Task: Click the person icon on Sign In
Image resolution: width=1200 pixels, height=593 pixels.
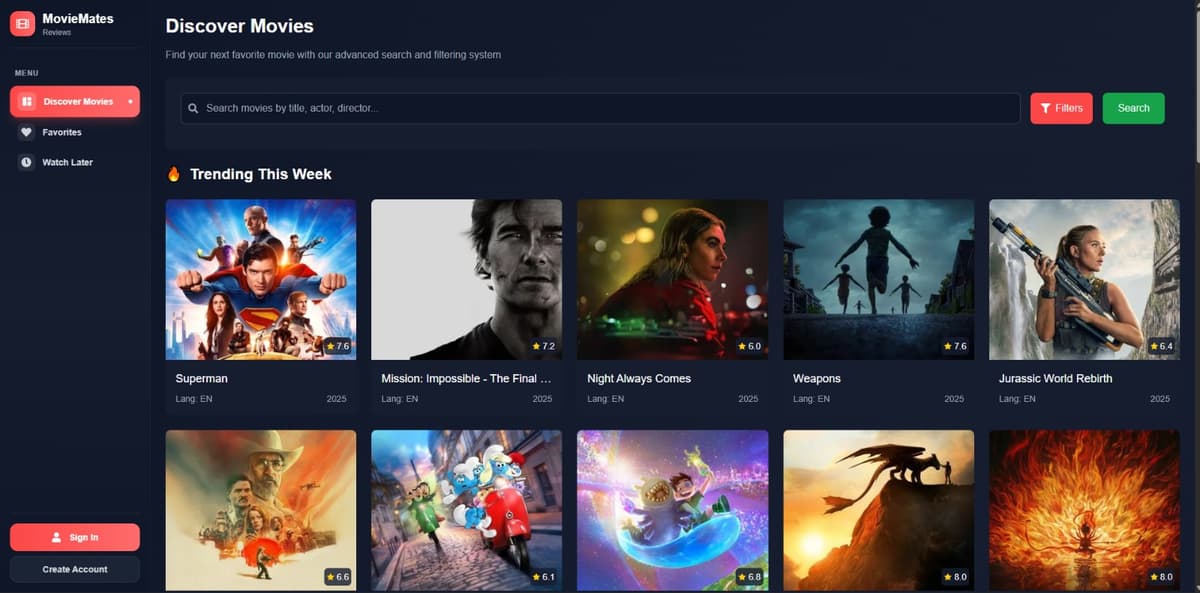Action: click(56, 537)
